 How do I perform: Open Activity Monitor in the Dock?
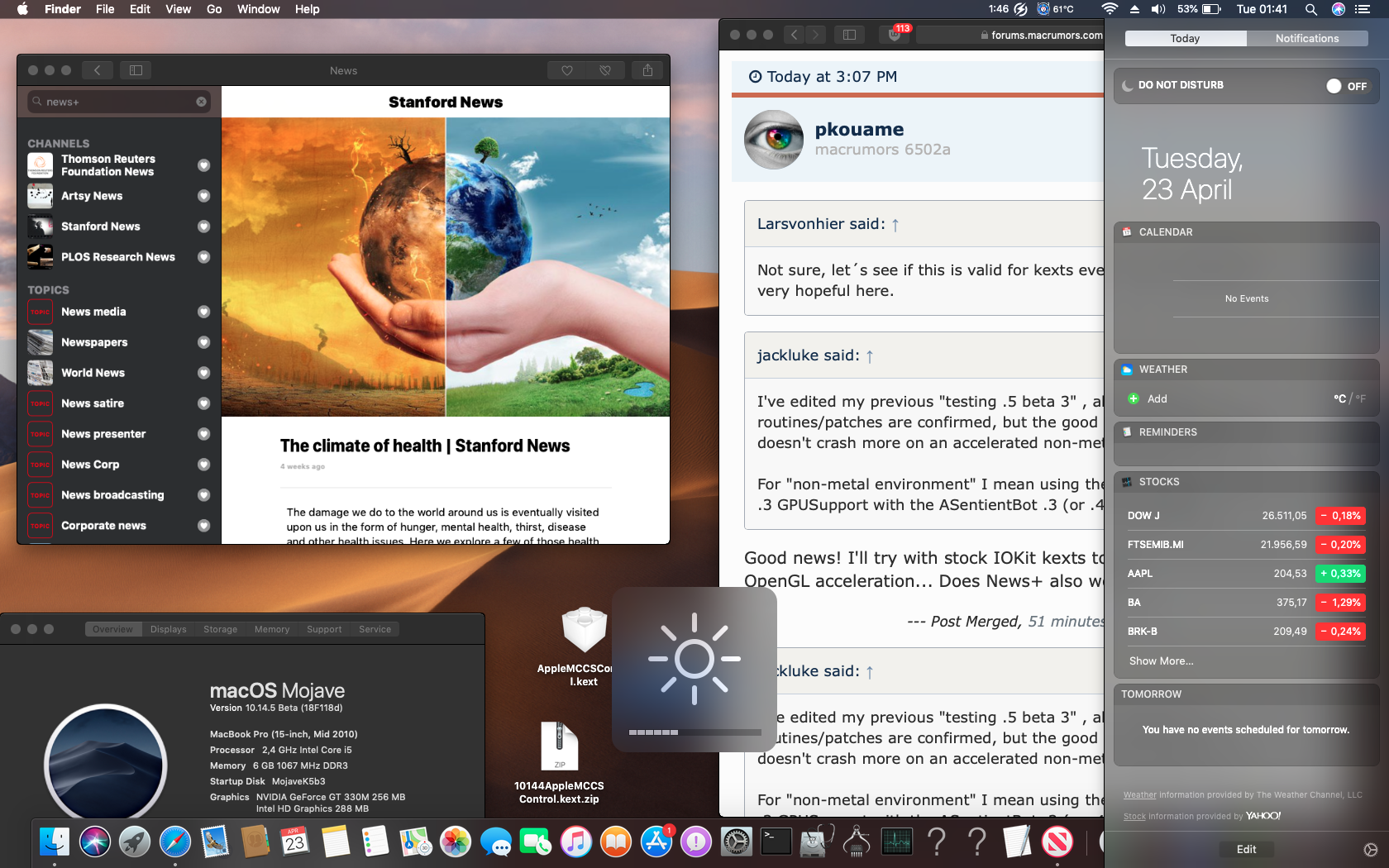pos(897,842)
